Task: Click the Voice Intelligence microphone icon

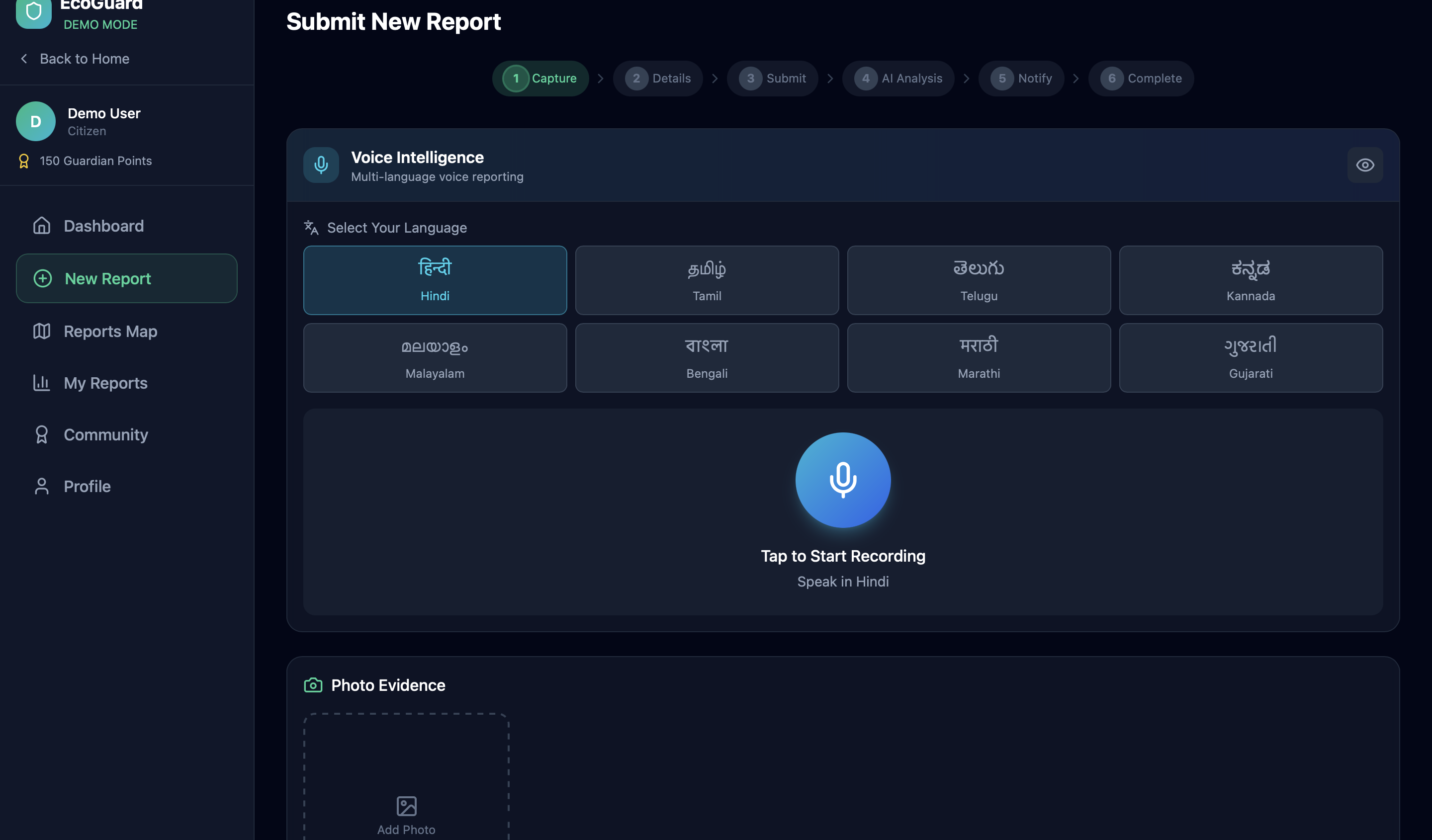Action: click(321, 165)
